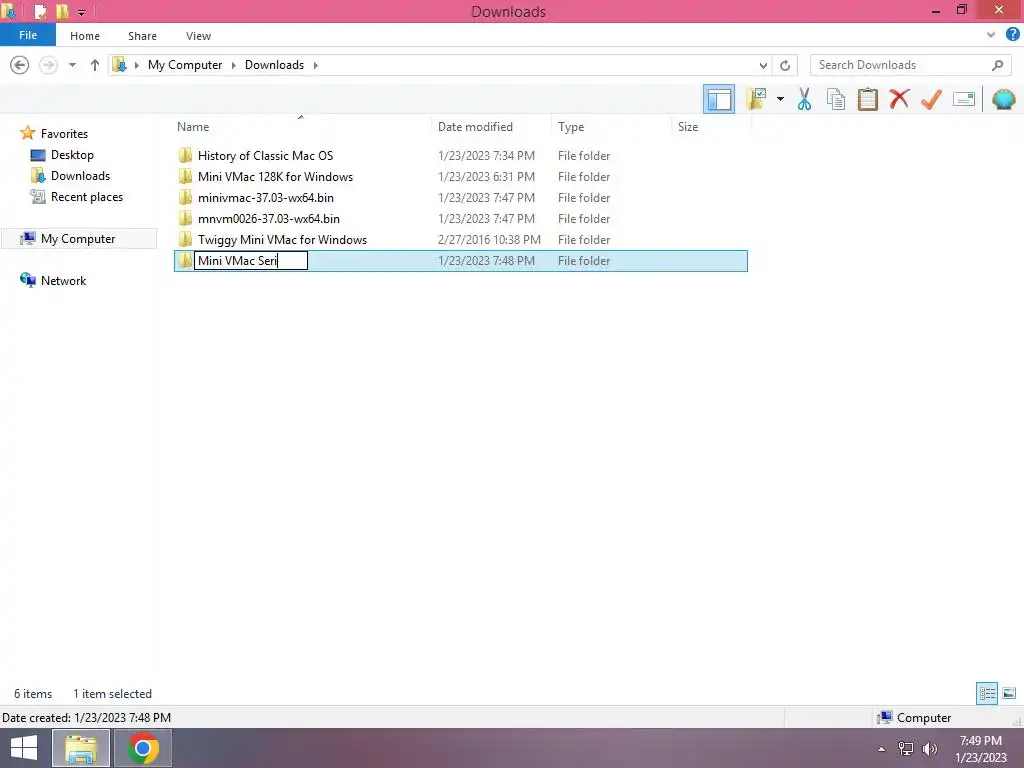
Task: Select Downloads in the navigation pane
Action: coord(80,176)
